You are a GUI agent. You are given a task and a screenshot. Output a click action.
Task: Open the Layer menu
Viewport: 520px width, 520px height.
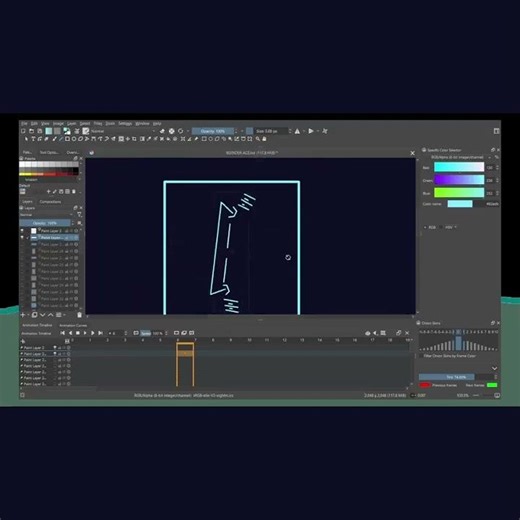coord(71,123)
